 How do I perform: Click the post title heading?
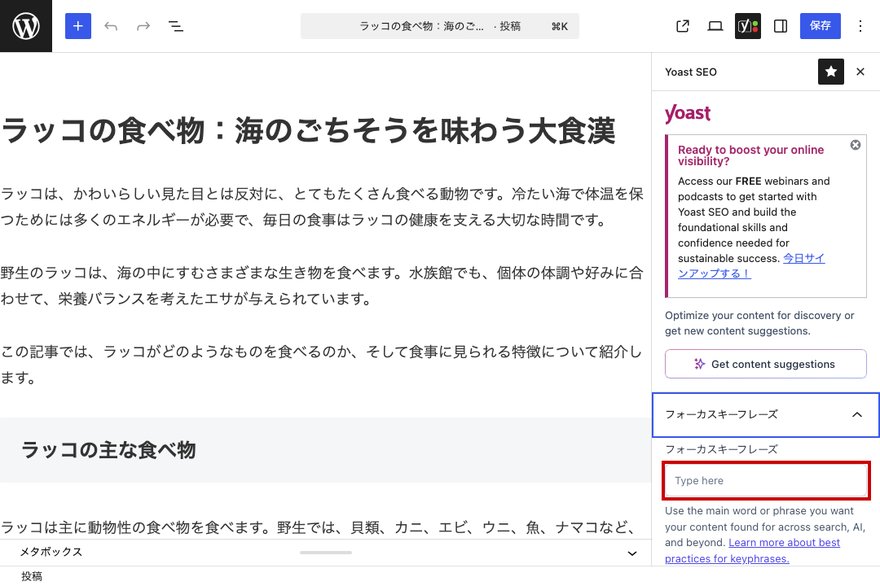(x=308, y=130)
